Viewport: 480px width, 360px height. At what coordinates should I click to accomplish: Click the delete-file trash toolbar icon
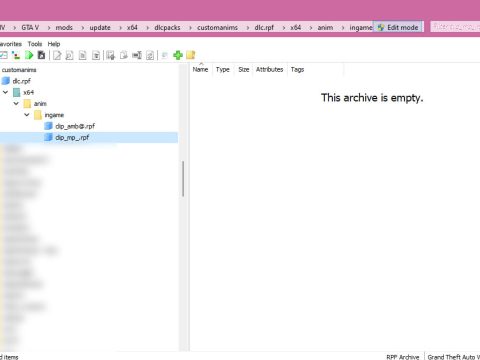96,55
